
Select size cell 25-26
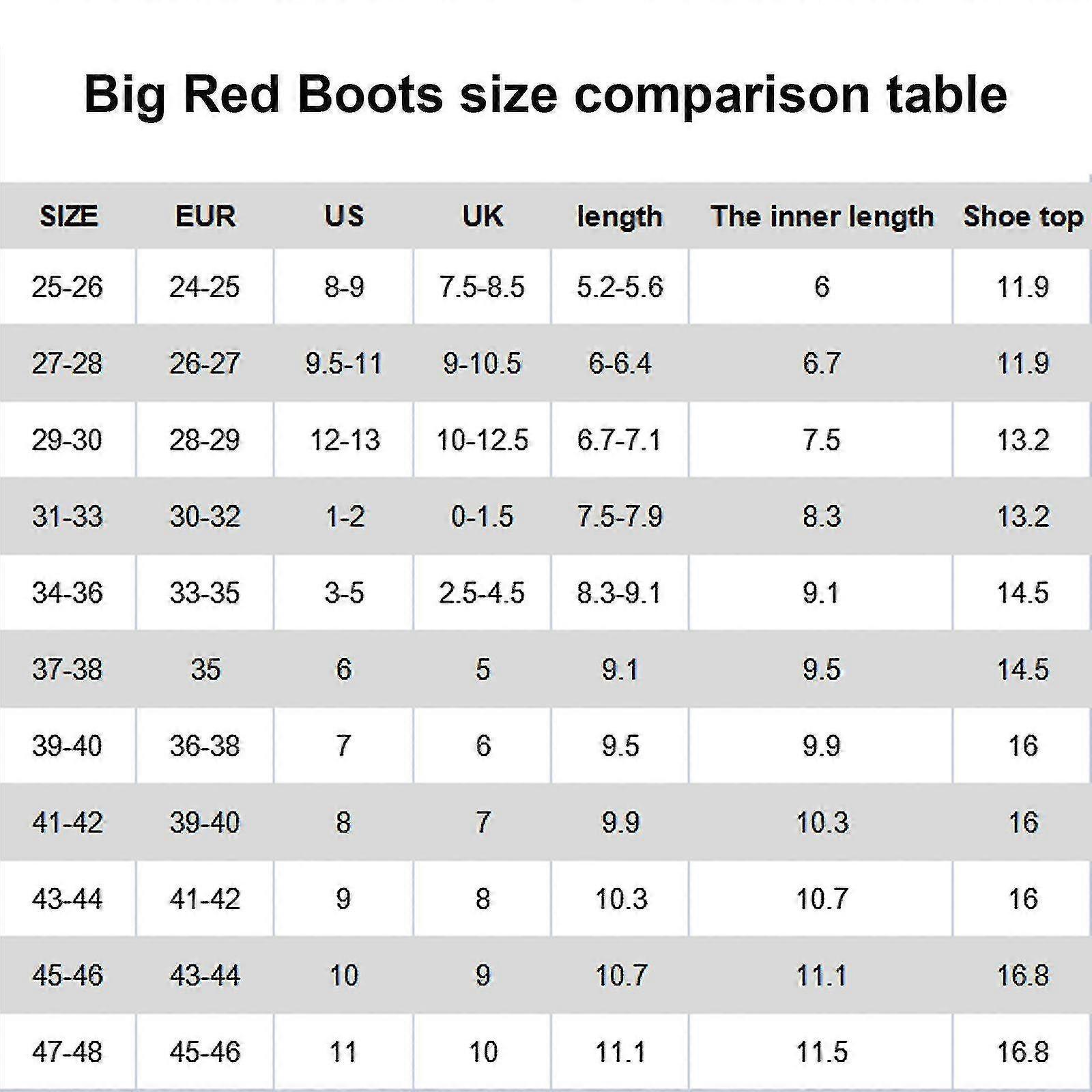click(x=68, y=287)
